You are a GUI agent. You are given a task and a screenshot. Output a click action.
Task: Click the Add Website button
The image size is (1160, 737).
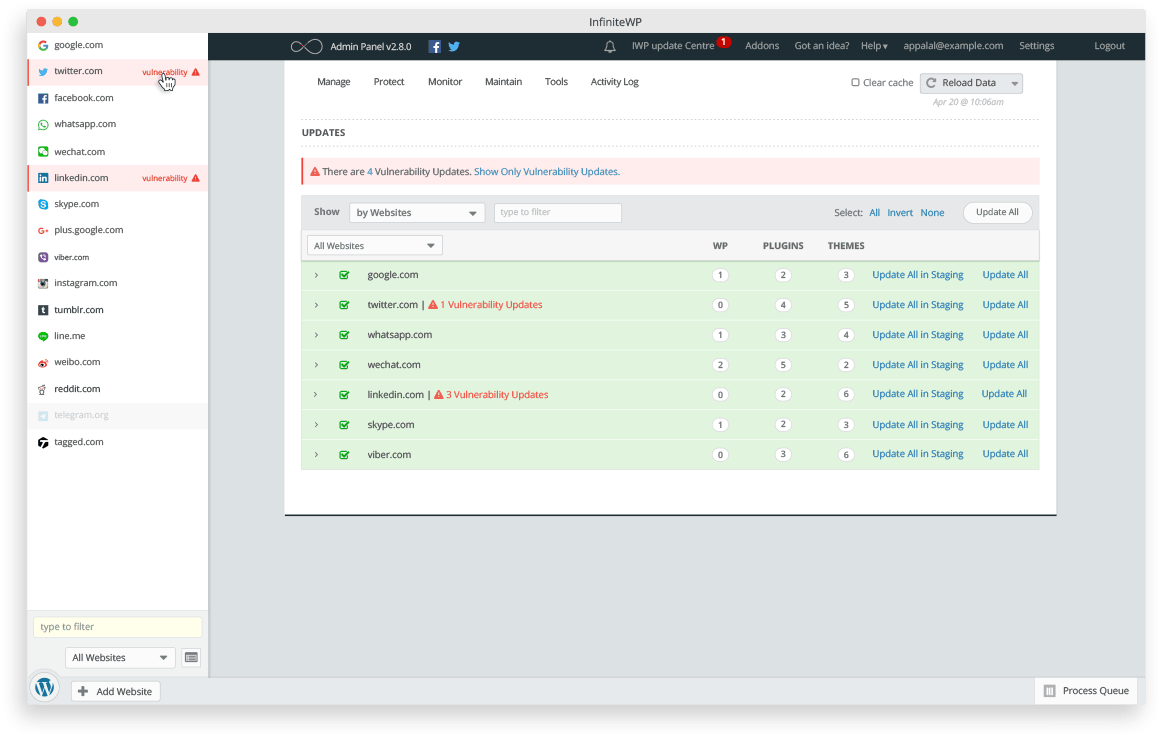coord(116,691)
